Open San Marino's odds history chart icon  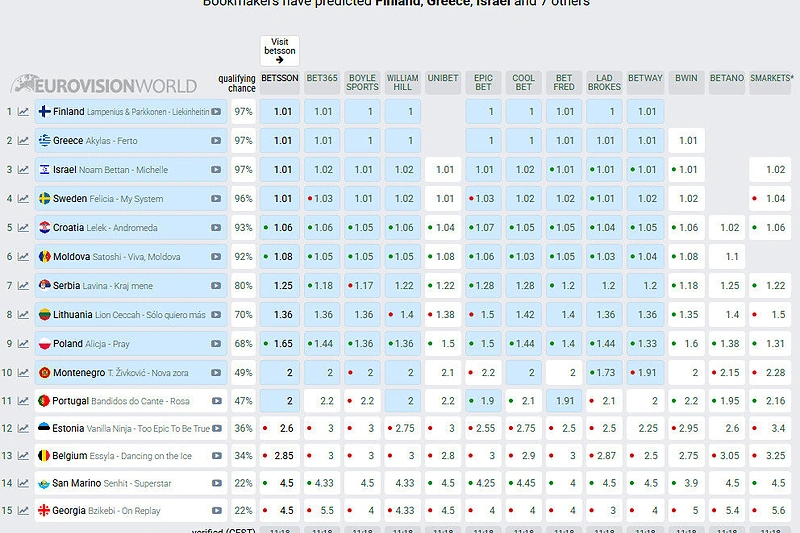(23, 484)
